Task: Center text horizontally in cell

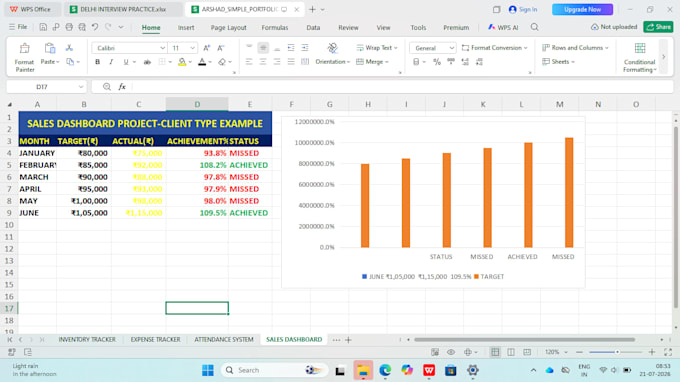Action: 263,62
